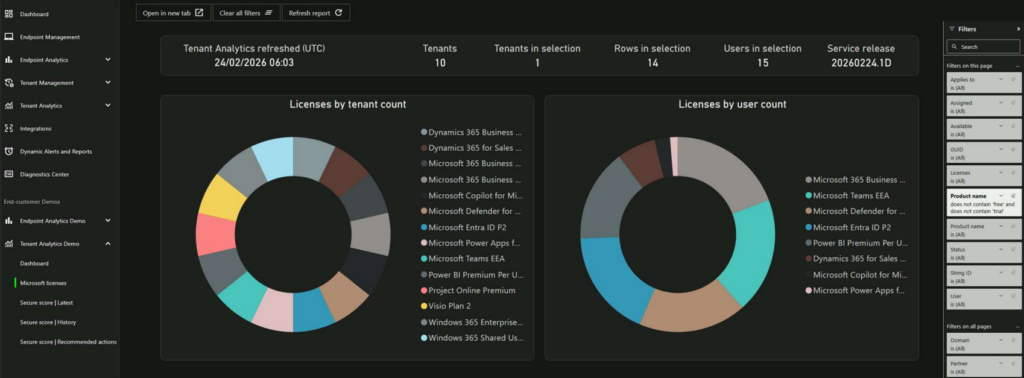Click the Clear all filters button
This screenshot has height=378, width=1024.
click(246, 12)
